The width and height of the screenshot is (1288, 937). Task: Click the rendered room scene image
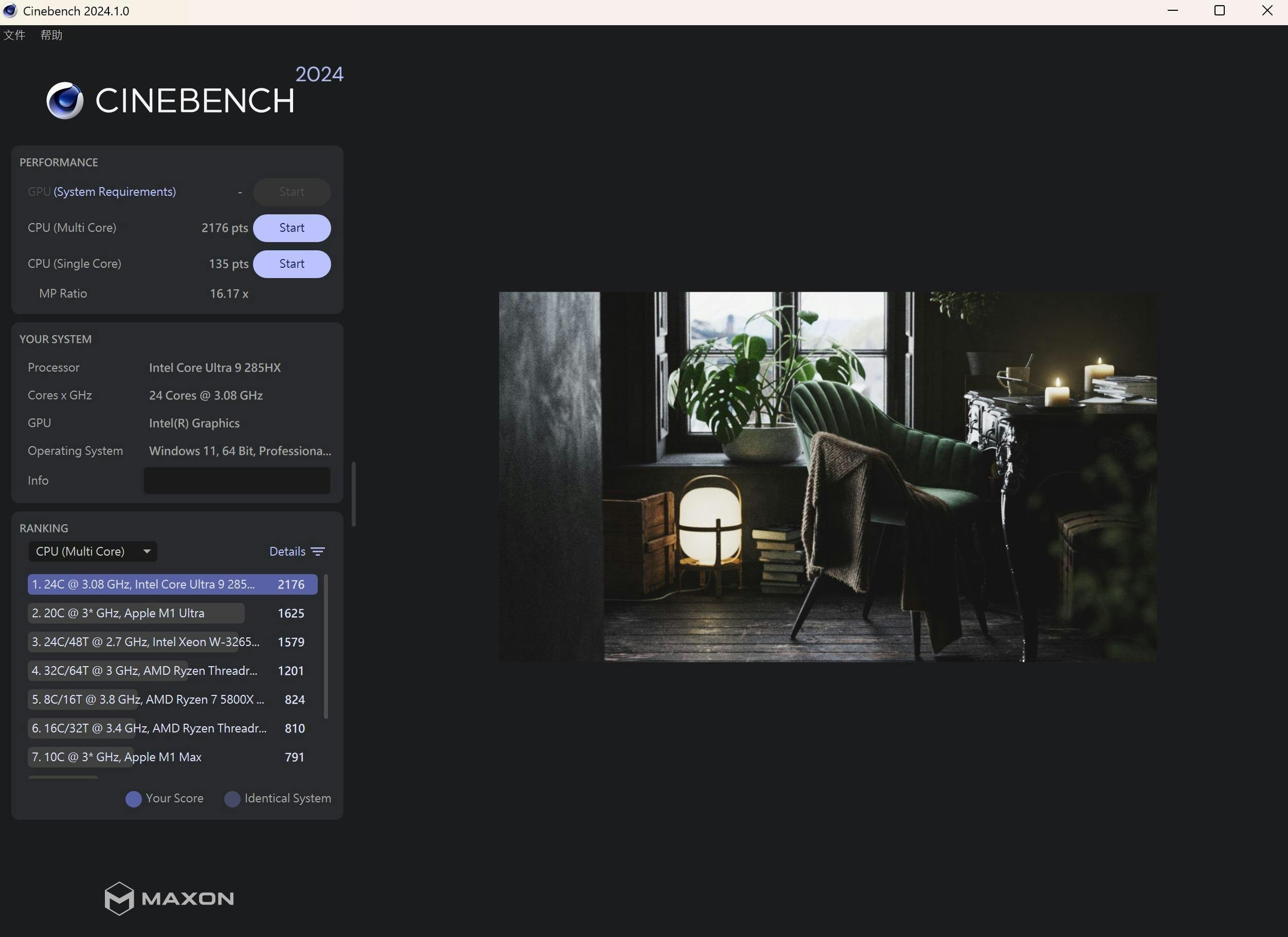point(827,477)
